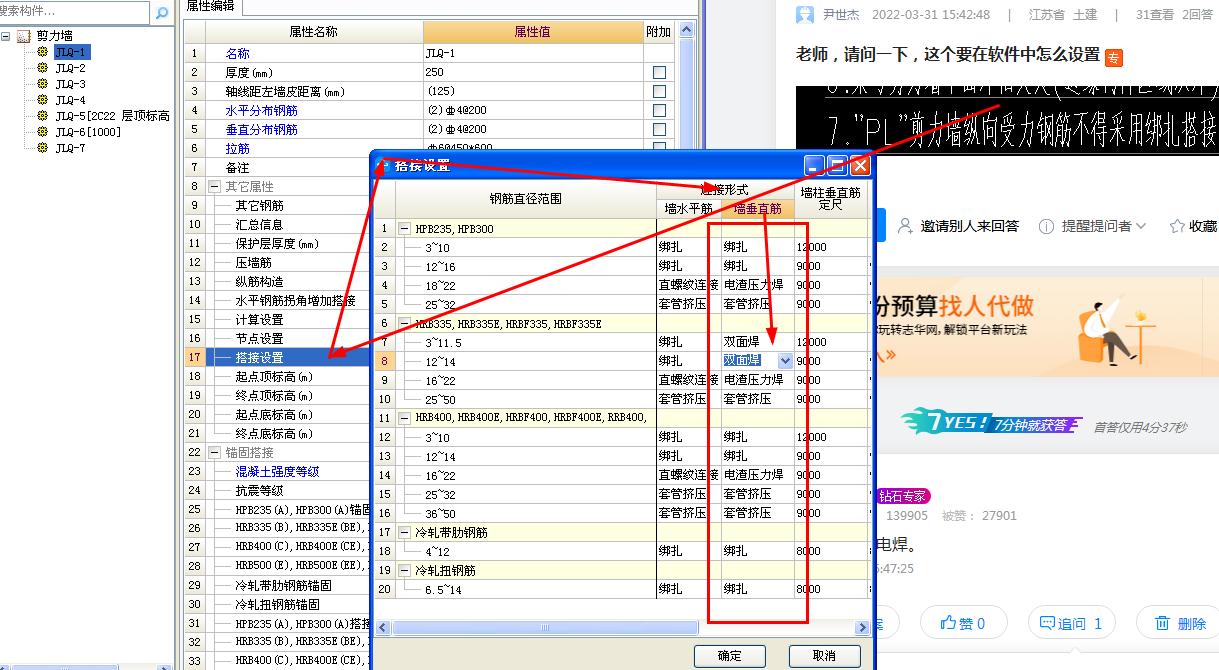The image size is (1219, 670).
Task: Click the person icon for 邀请别人来回答
Action: click(x=905, y=226)
